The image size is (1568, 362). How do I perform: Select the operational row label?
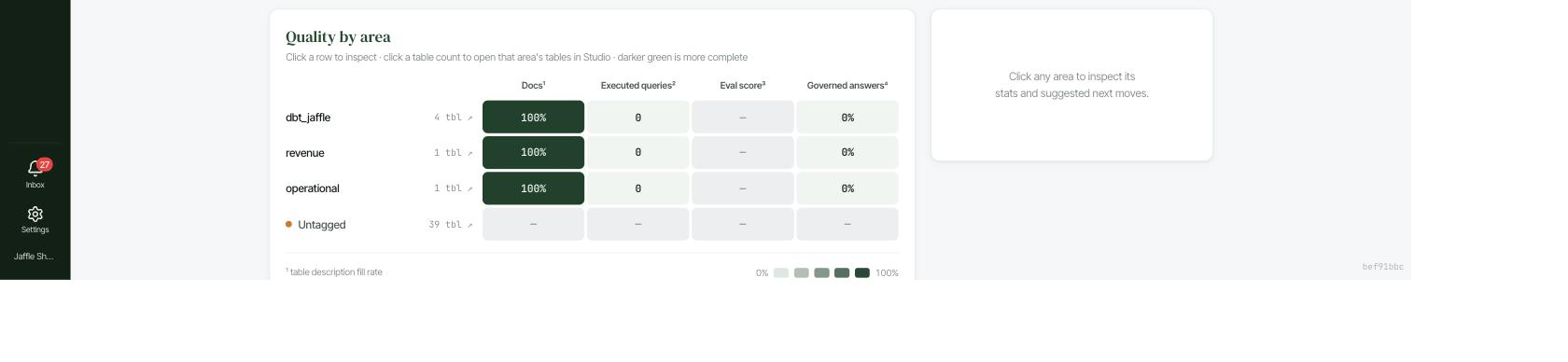click(x=313, y=188)
